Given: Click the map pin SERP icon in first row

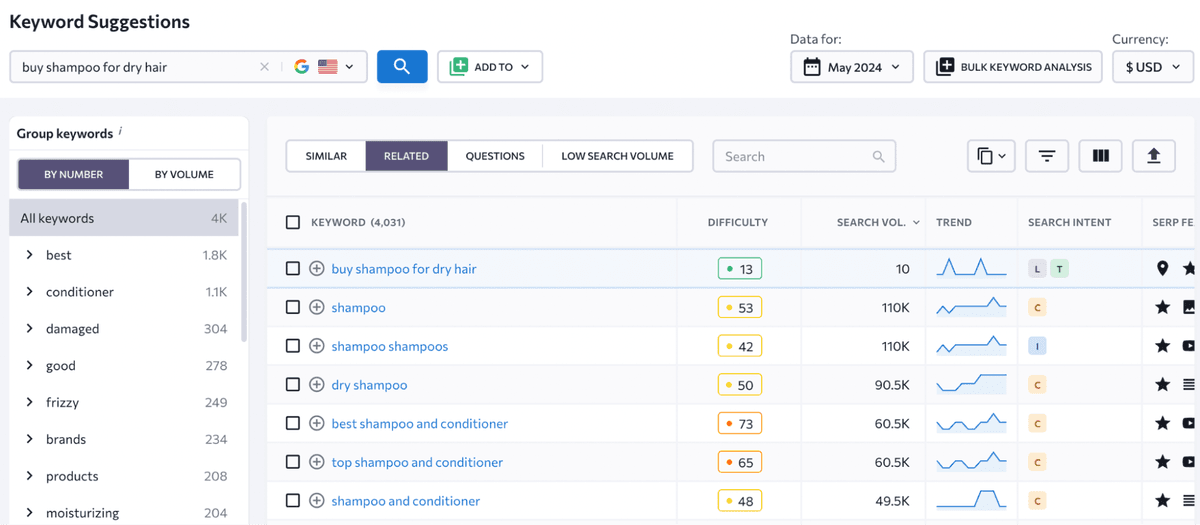Looking at the screenshot, I should (1162, 269).
